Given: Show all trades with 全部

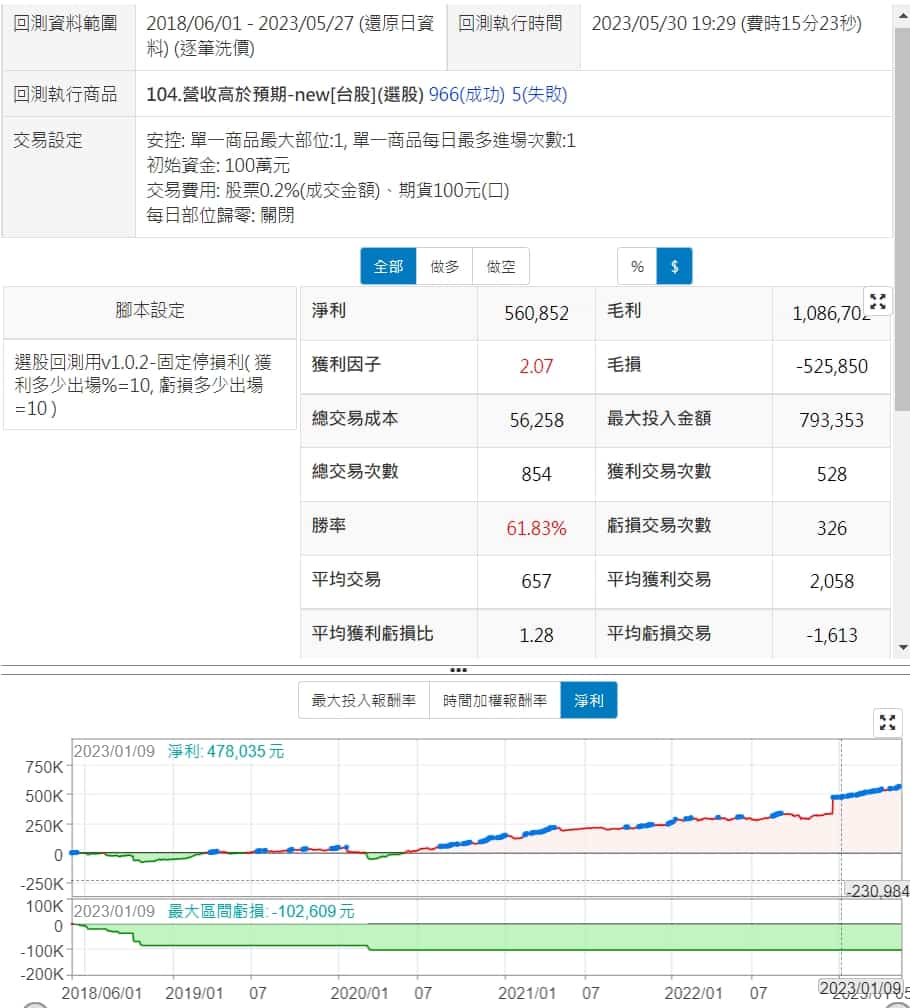Looking at the screenshot, I should (388, 267).
